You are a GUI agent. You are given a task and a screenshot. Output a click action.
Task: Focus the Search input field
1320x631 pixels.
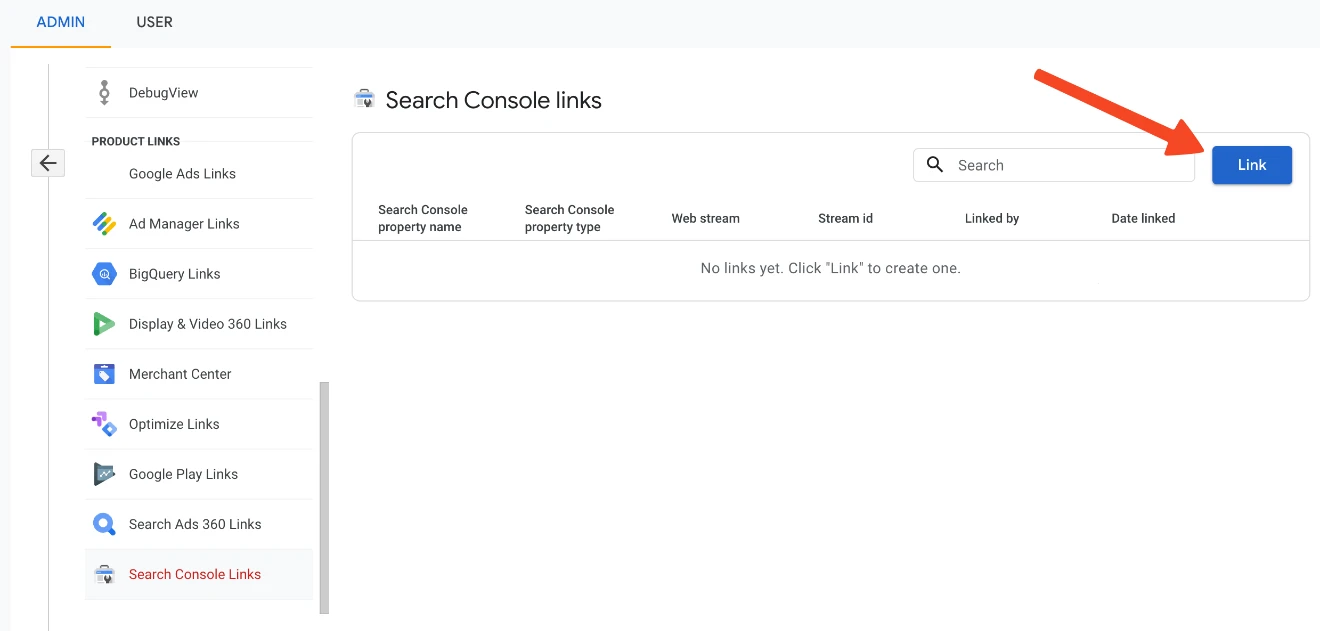(1054, 165)
